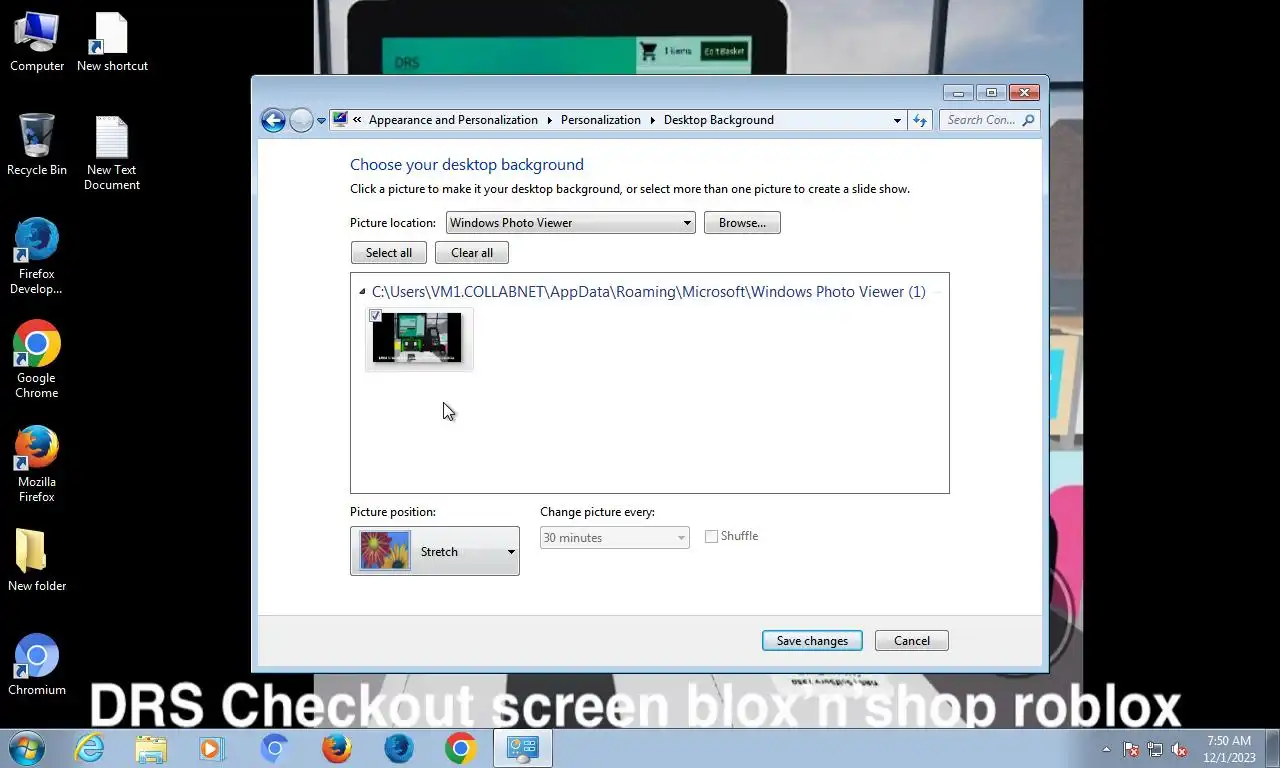Screen dimensions: 1280x768
Task: Expand arrow after Personalization breadcrumb
Action: (652, 120)
